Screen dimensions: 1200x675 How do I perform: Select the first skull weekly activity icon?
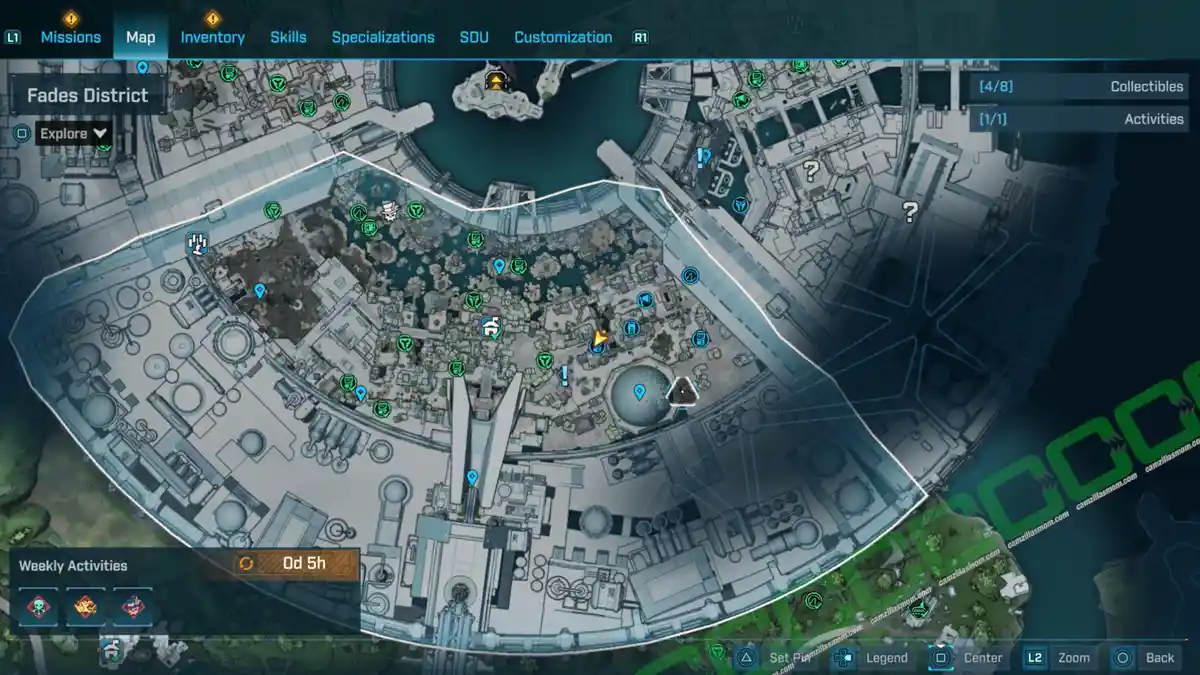click(x=38, y=607)
